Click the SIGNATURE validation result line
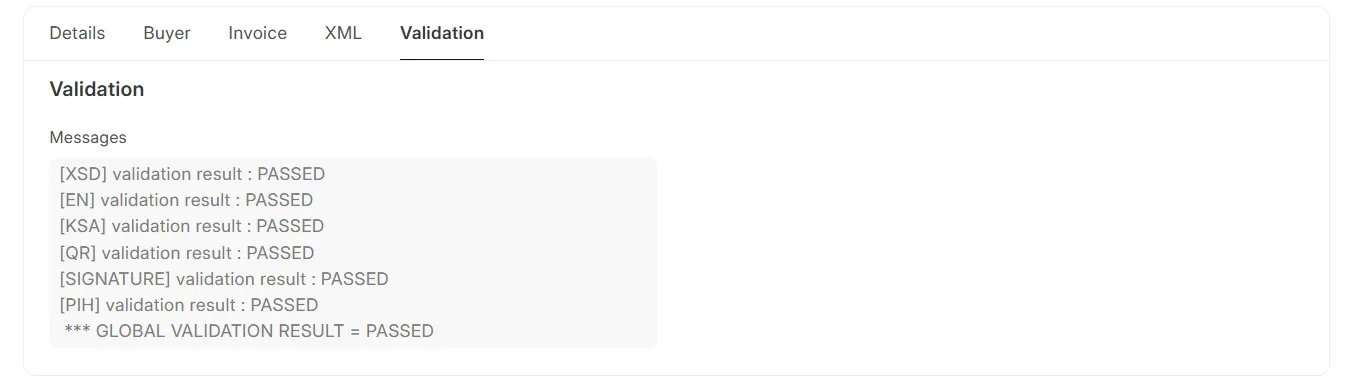The width and height of the screenshot is (1351, 391). click(224, 279)
